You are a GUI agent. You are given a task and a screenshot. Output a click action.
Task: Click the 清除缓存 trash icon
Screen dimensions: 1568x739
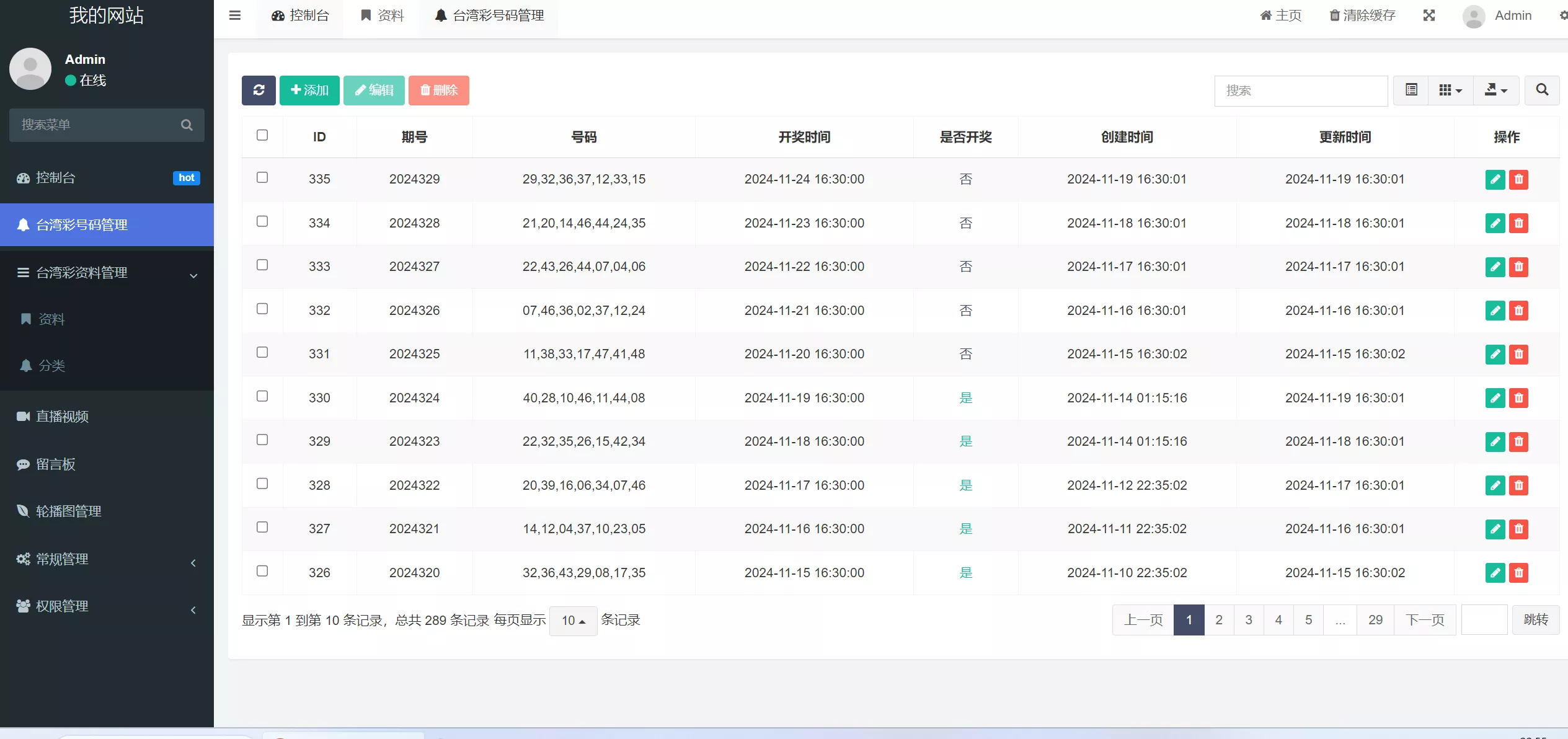[x=1334, y=15]
